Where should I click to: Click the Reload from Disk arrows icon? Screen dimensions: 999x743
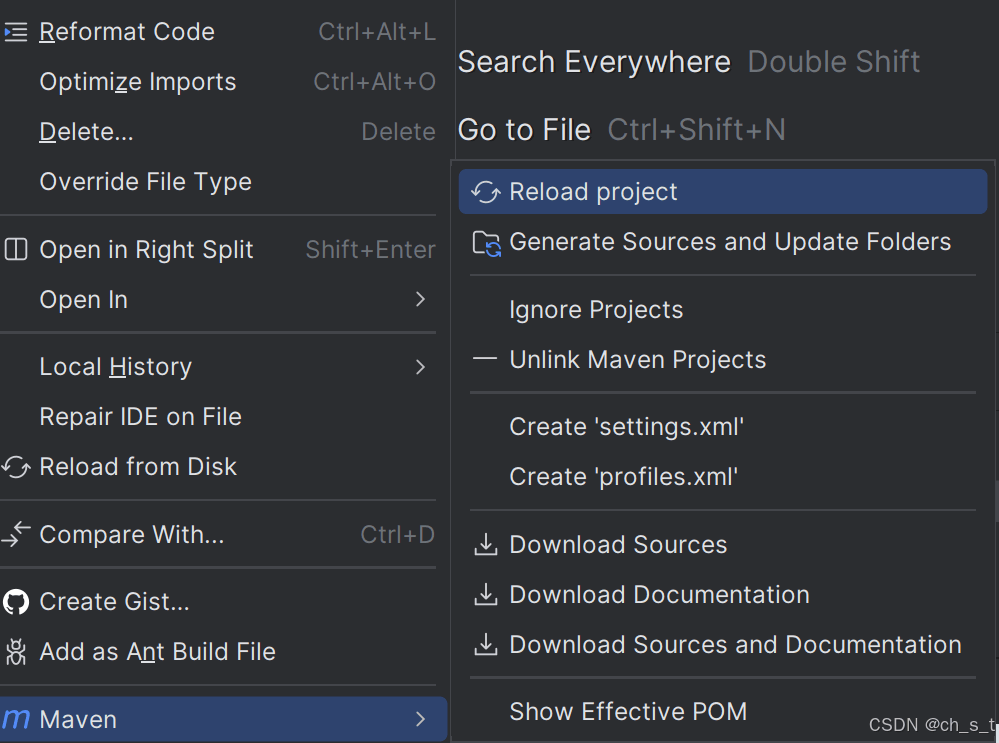(16, 467)
